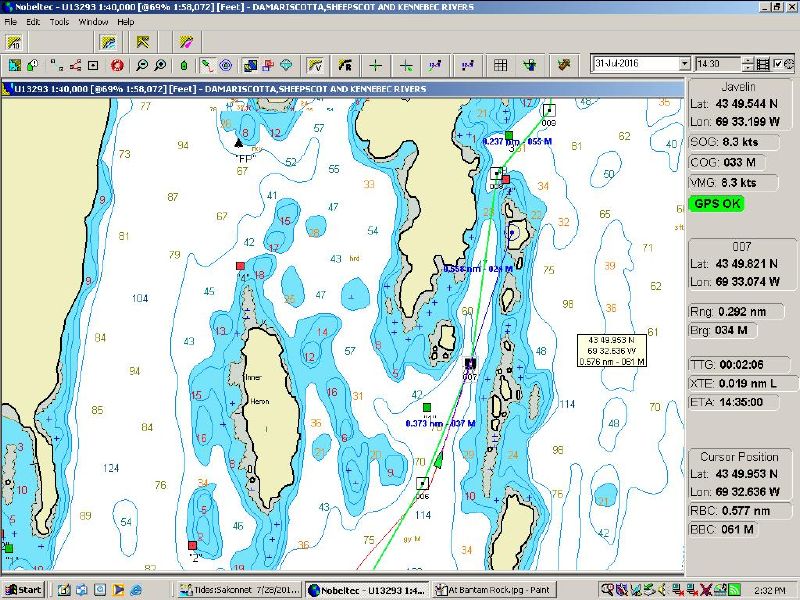The image size is (800, 600).
Task: Click the 14:30 time input field
Action: point(717,63)
